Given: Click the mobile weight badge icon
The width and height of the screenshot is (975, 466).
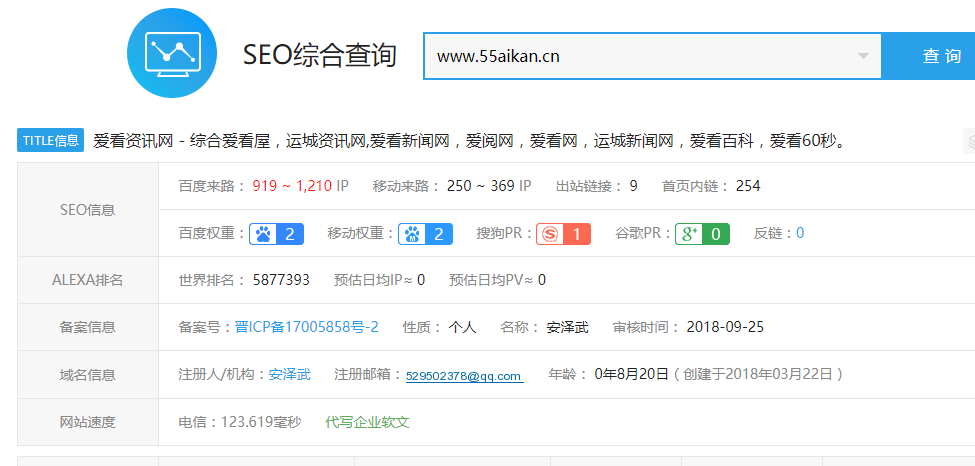Looking at the screenshot, I should (x=425, y=234).
